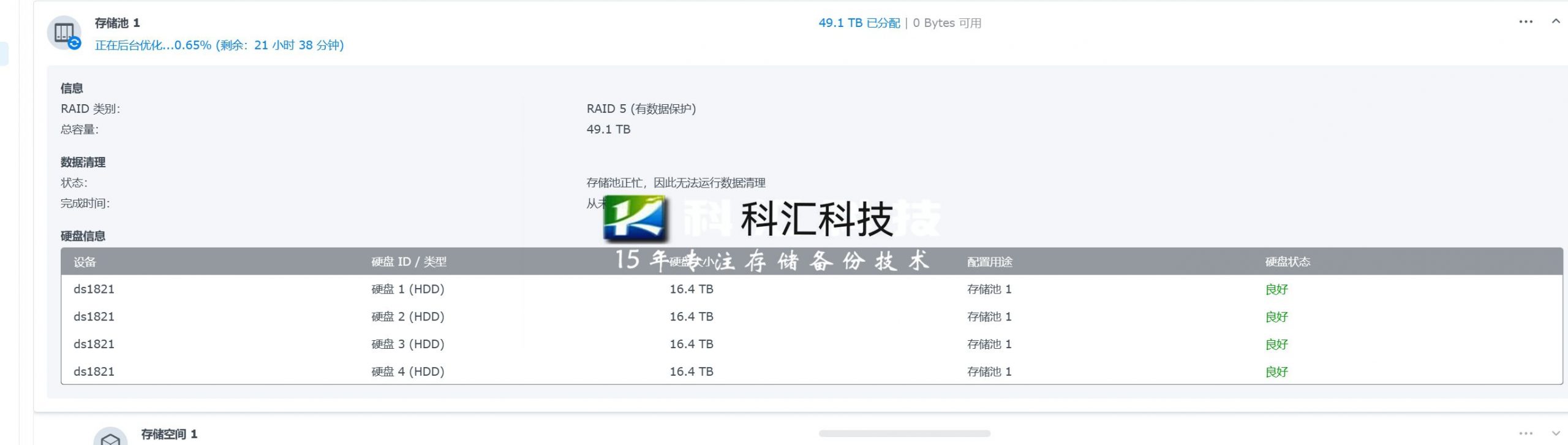Click the 存储空间 1 volume icon
The width and height of the screenshot is (1568, 445).
pos(110,438)
